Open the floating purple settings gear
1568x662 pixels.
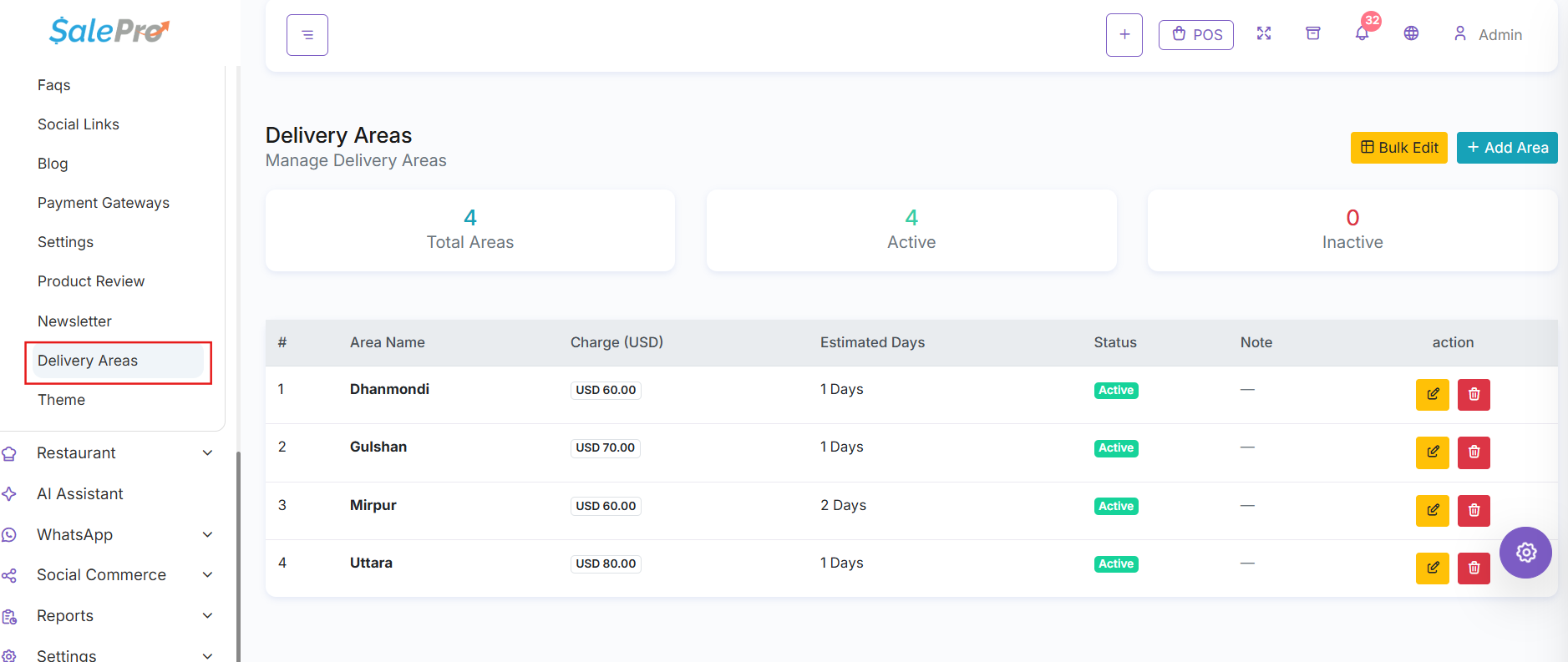(x=1525, y=553)
